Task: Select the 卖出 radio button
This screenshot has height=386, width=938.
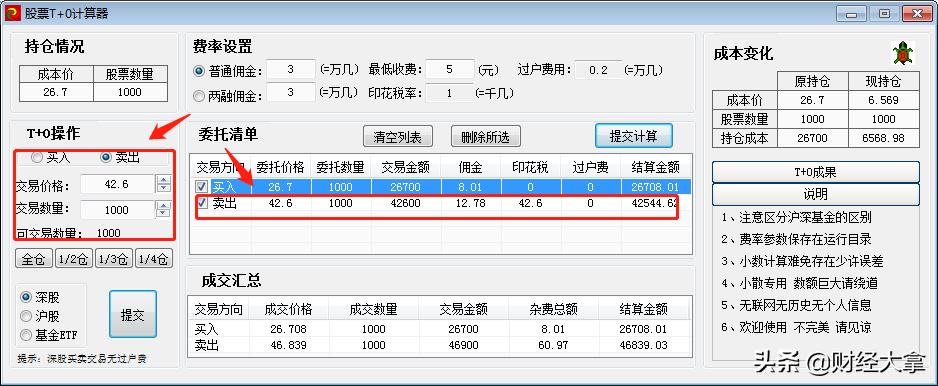Action: tap(106, 157)
